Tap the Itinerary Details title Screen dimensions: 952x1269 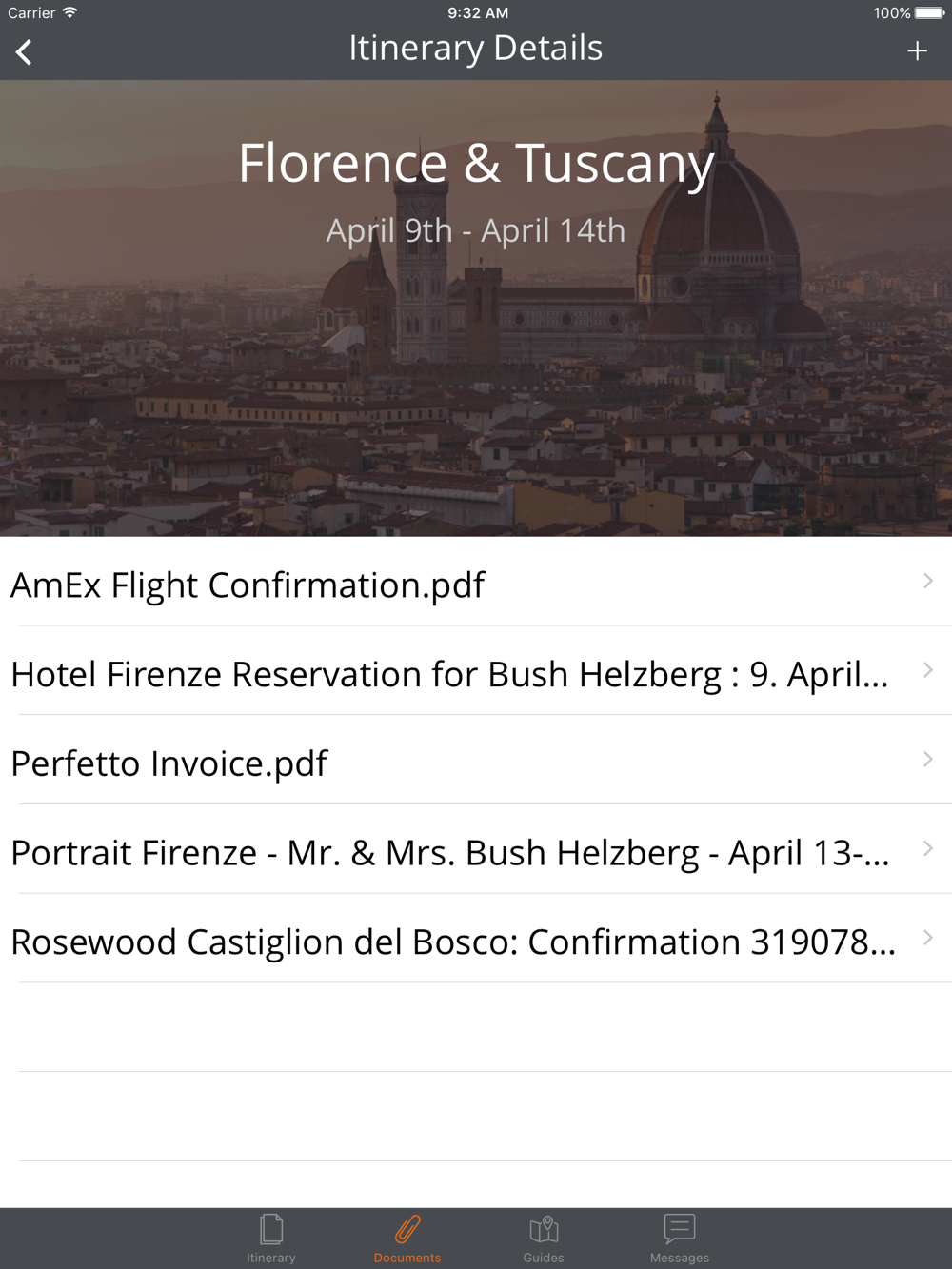coord(476,48)
